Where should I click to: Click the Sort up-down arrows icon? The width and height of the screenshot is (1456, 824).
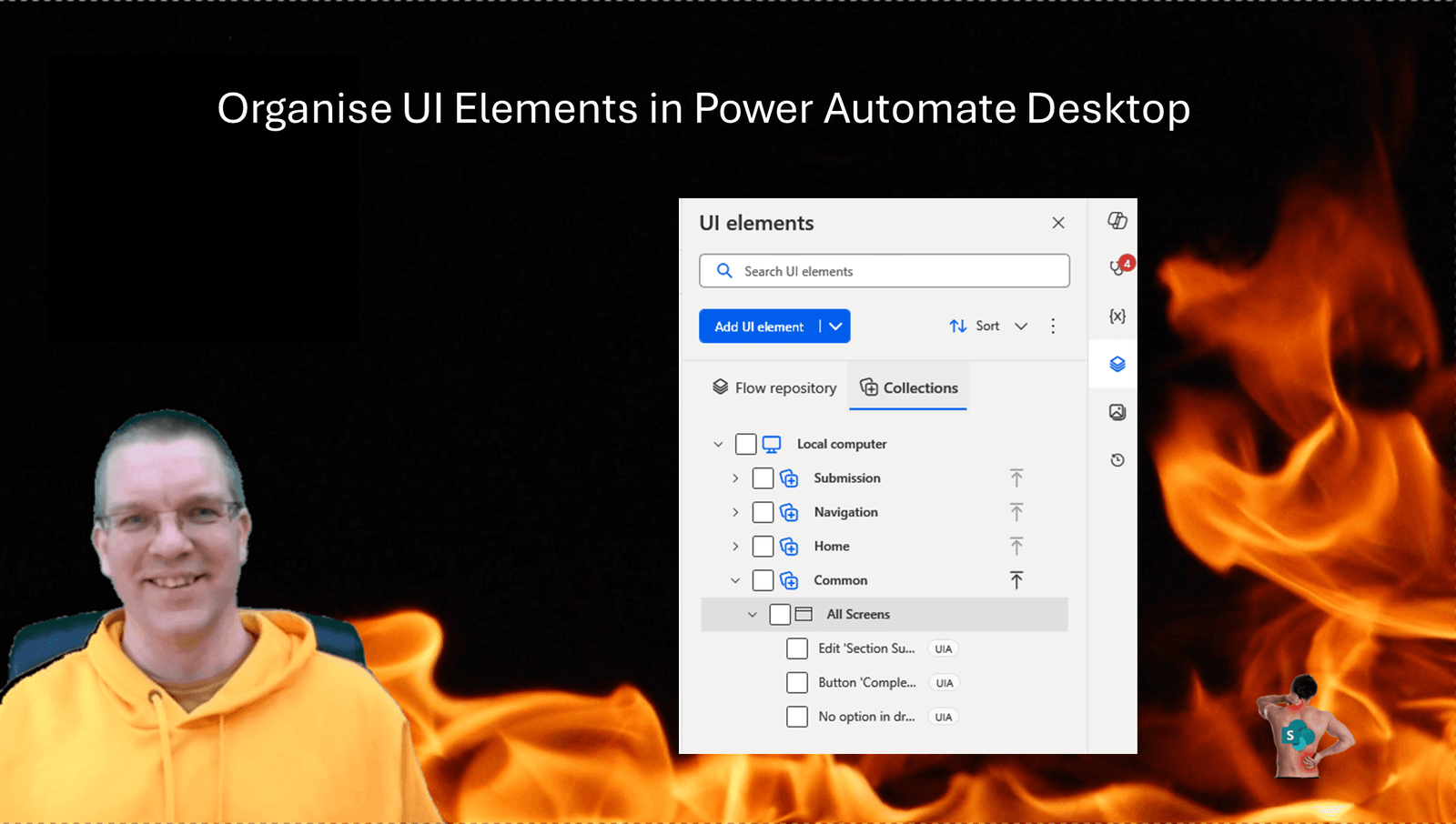[x=958, y=326]
